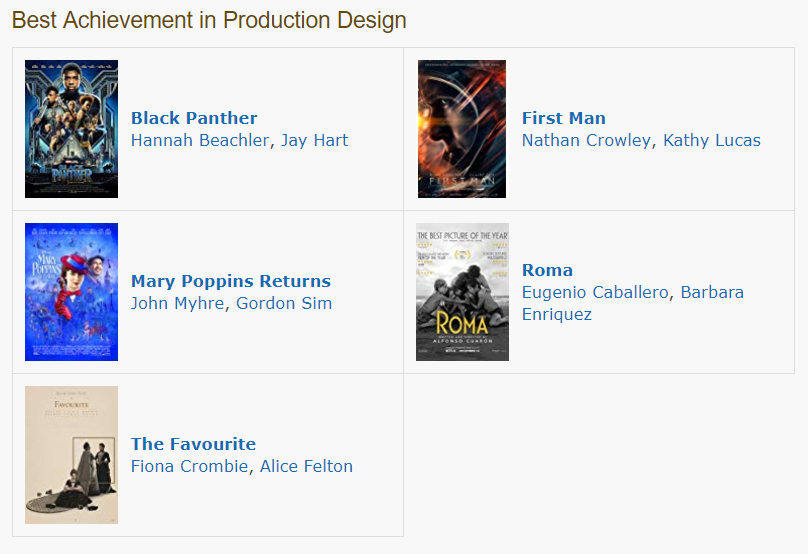Click the Alice Felton name link

[306, 466]
